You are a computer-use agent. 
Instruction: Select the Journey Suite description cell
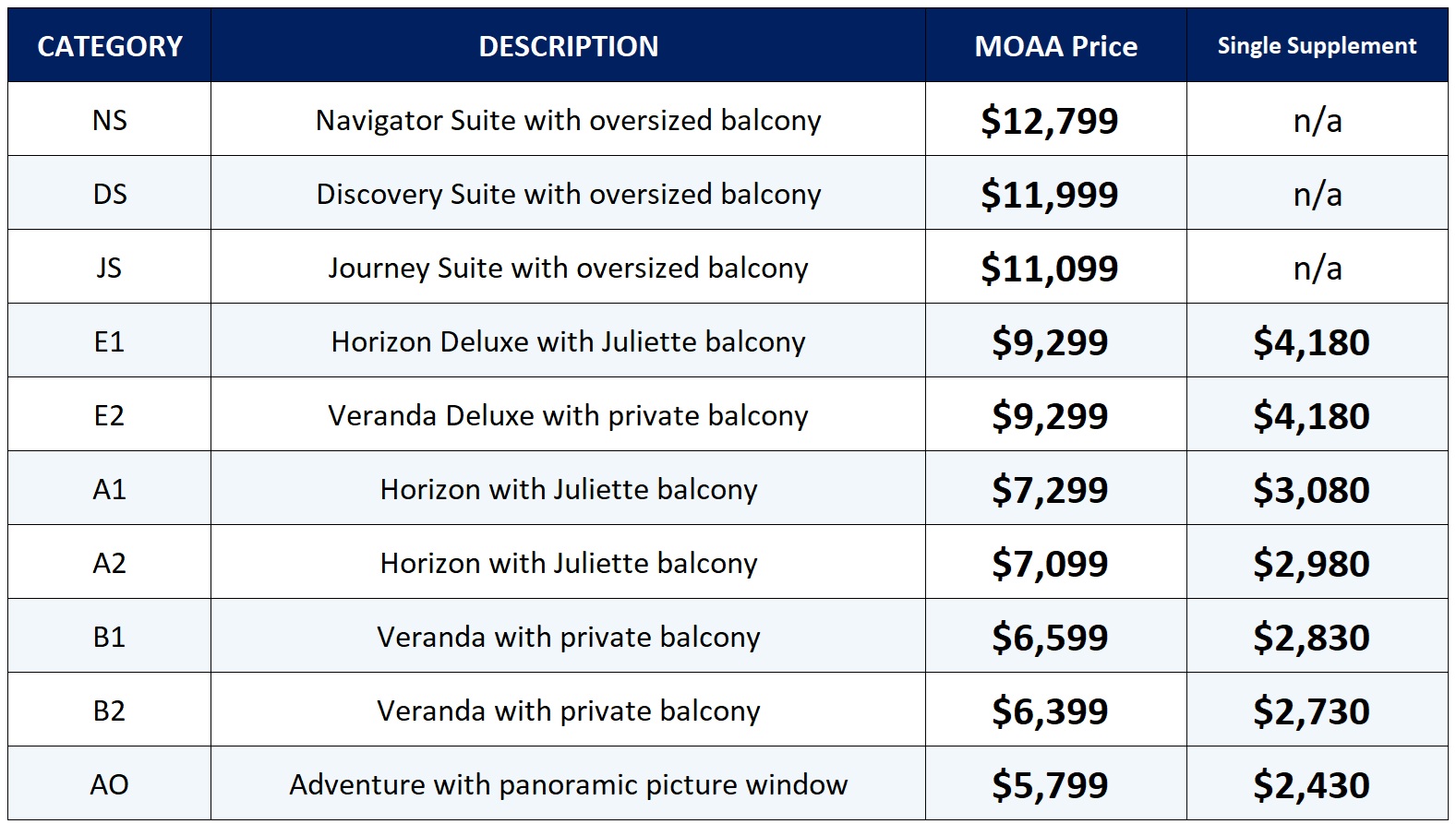coord(568,268)
